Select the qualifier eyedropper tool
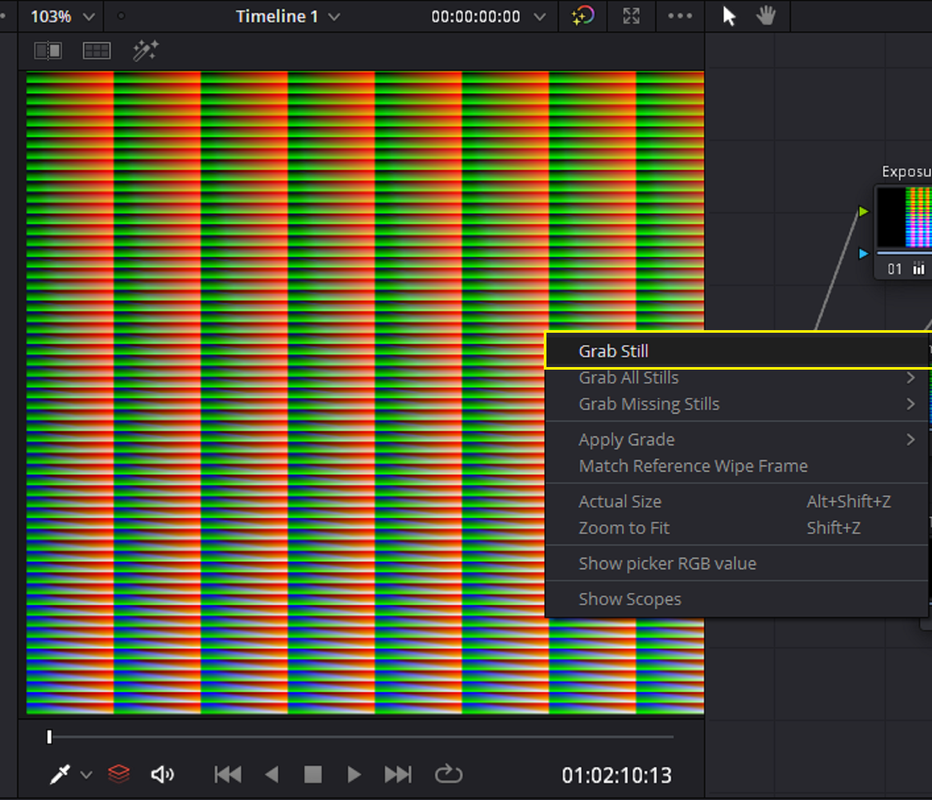The image size is (932, 800). click(x=60, y=774)
